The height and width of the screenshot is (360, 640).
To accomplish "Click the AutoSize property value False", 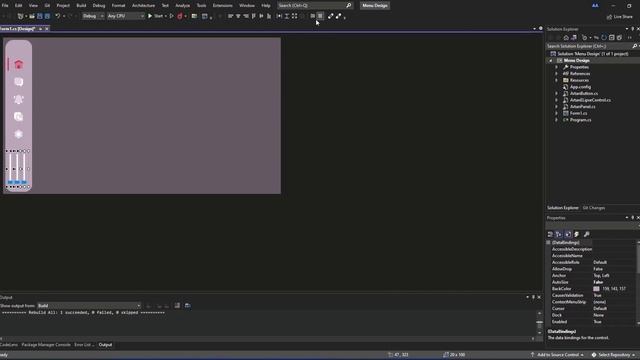I will coord(598,282).
